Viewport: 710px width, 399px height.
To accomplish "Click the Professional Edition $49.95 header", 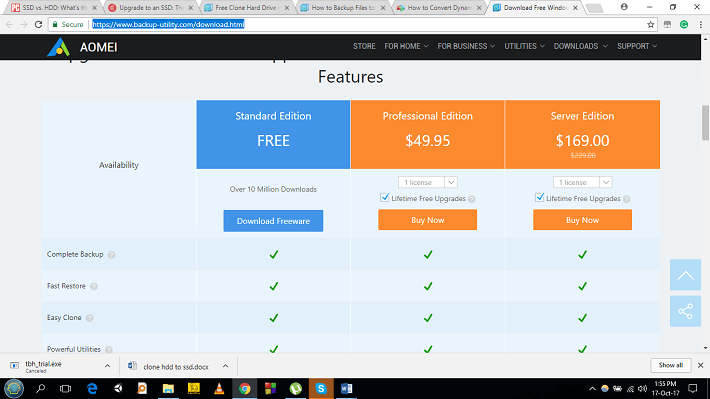I will (x=427, y=135).
